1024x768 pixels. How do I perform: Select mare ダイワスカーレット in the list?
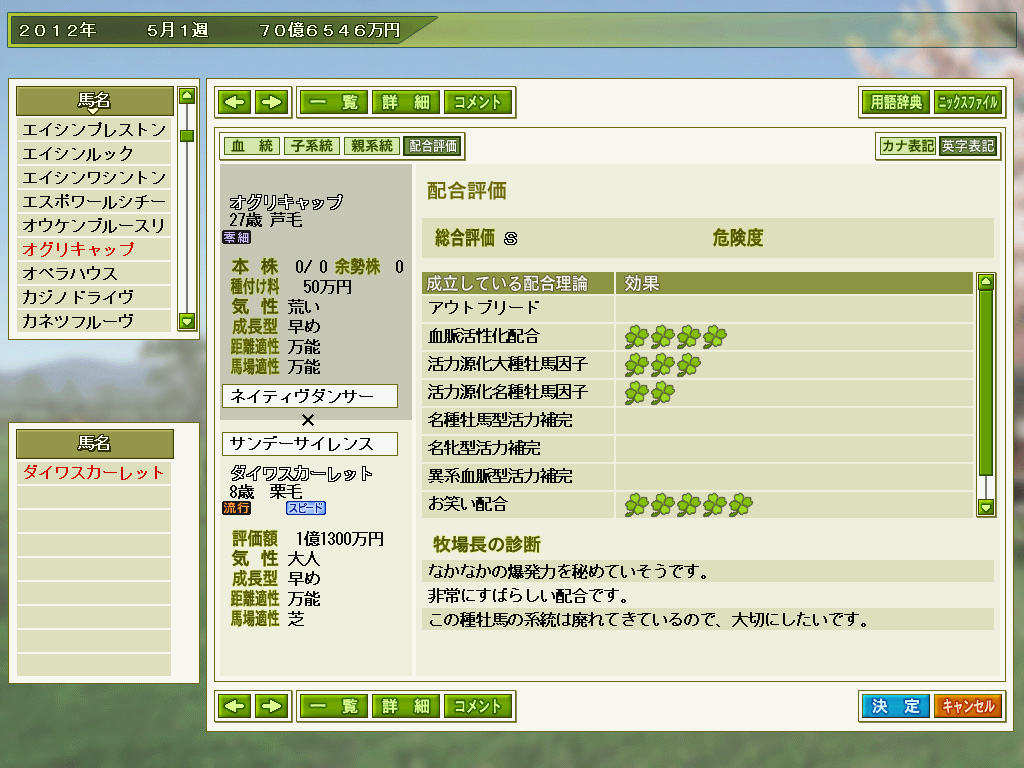[94, 472]
